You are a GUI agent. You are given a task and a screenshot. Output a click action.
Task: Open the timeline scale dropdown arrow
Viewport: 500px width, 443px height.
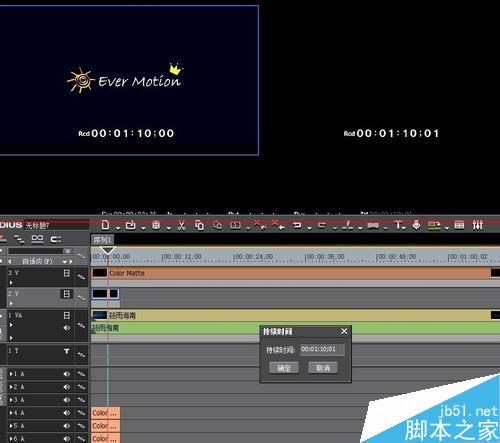(x=64, y=261)
